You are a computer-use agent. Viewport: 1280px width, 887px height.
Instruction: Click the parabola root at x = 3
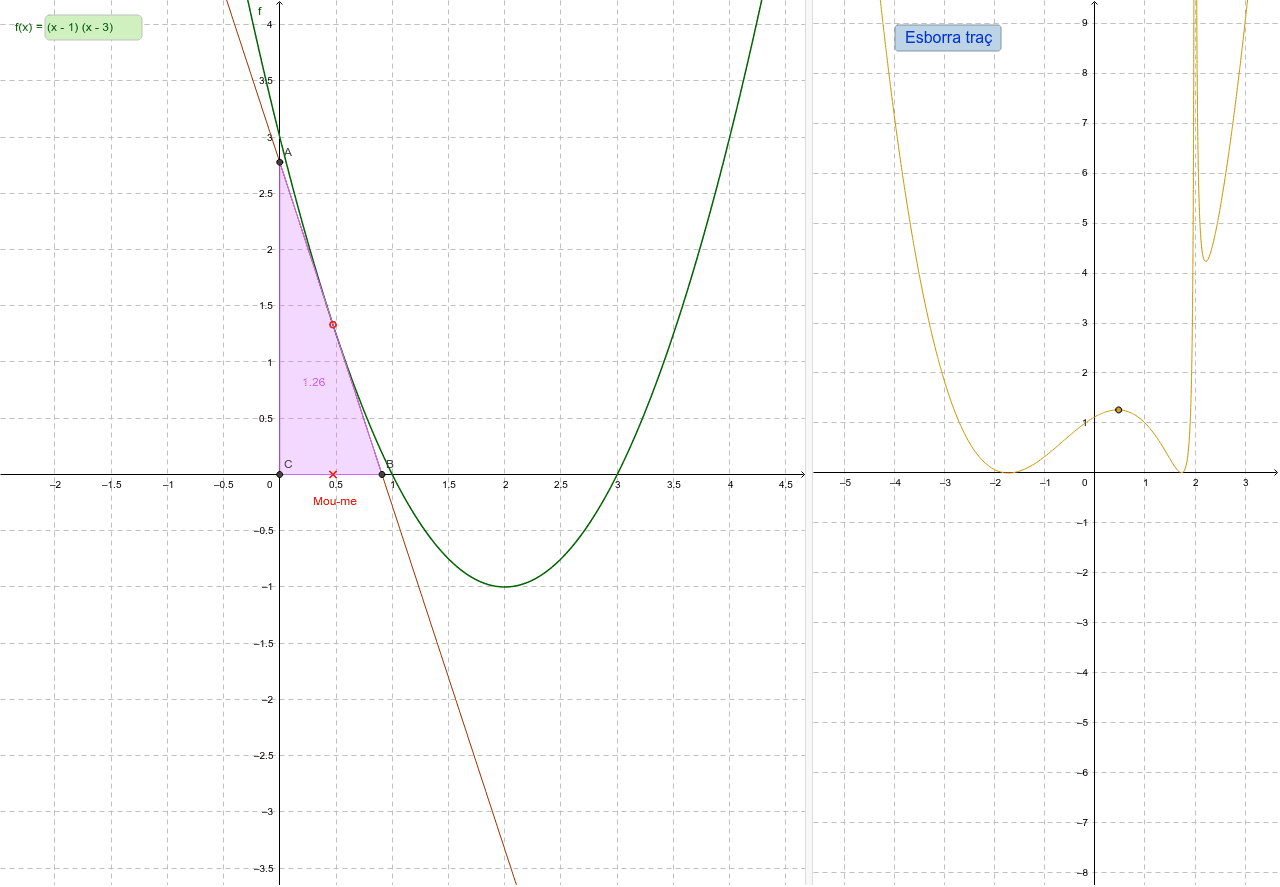click(x=618, y=474)
